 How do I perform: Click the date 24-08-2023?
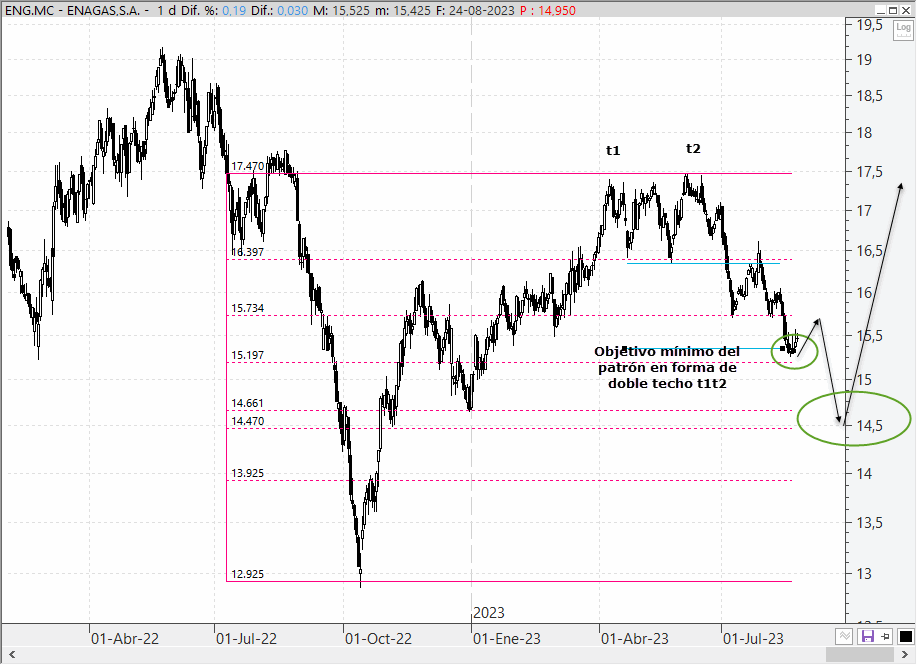[x=481, y=11]
